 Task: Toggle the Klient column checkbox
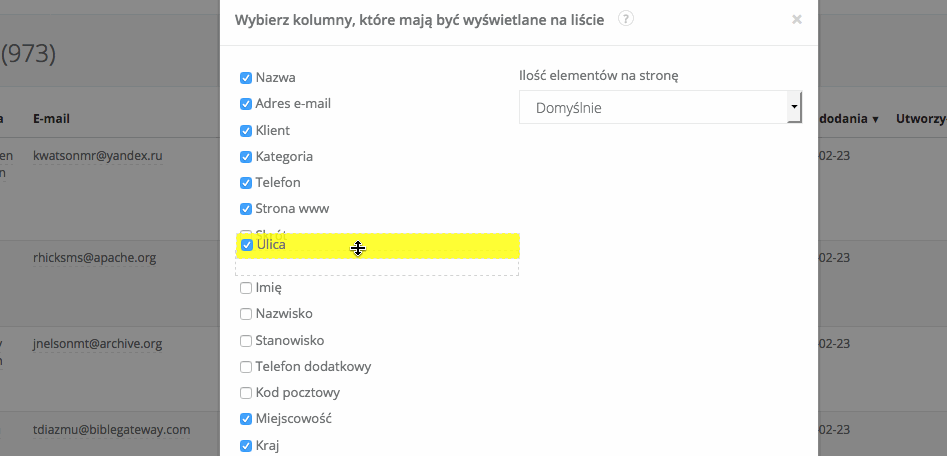246,130
